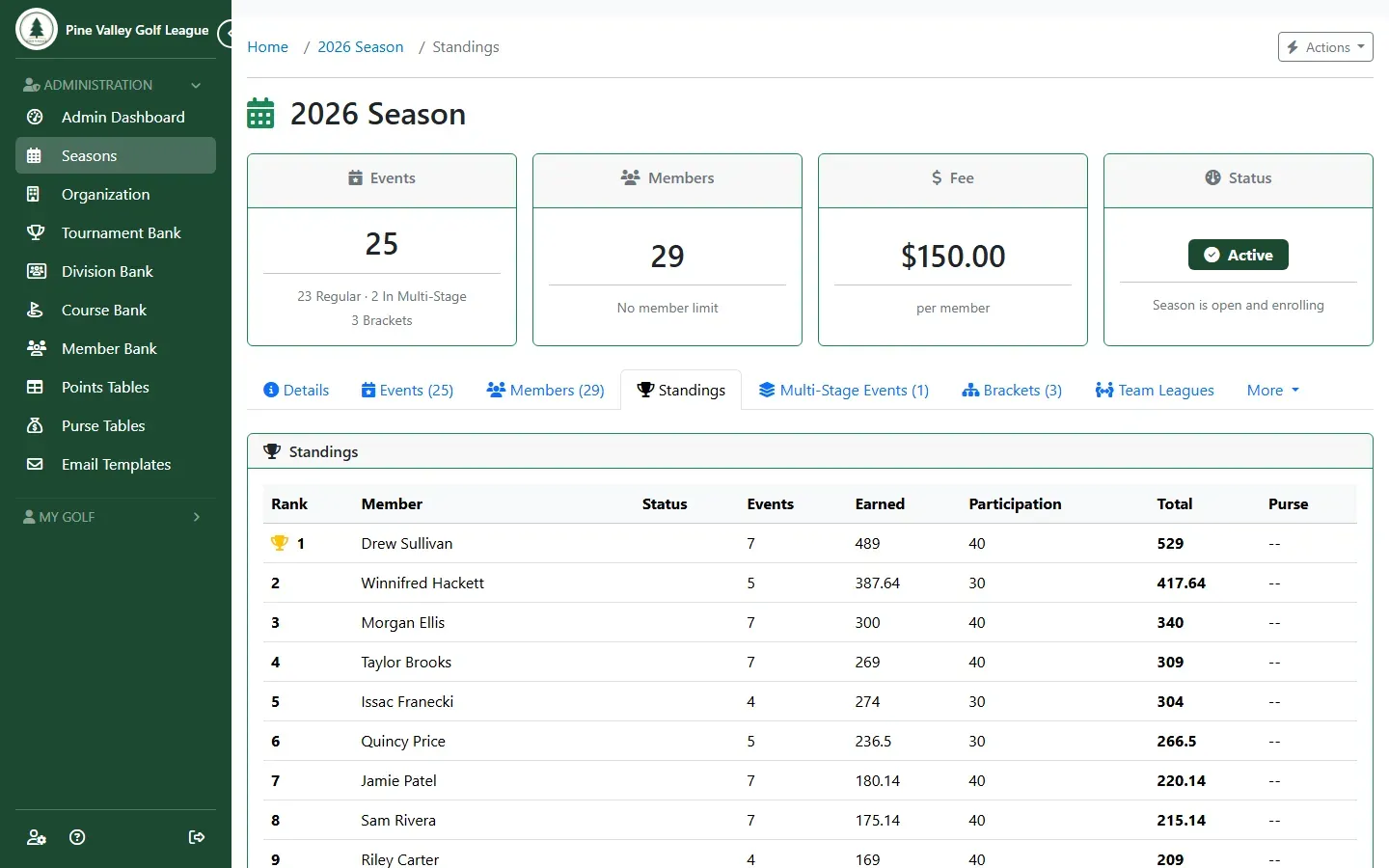Click the Division Bank icon in sidebar
Image resolution: width=1389 pixels, height=868 pixels.
[37, 271]
